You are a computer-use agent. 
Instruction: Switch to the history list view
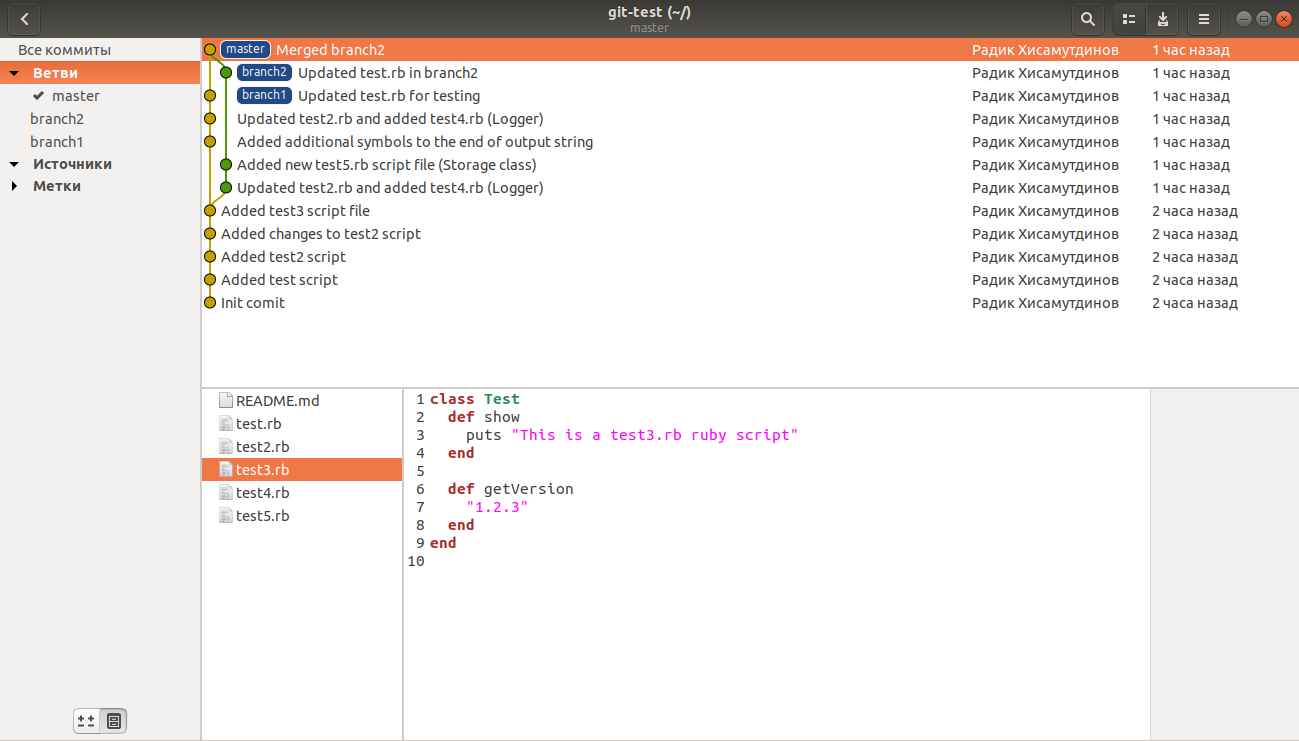tap(1129, 18)
